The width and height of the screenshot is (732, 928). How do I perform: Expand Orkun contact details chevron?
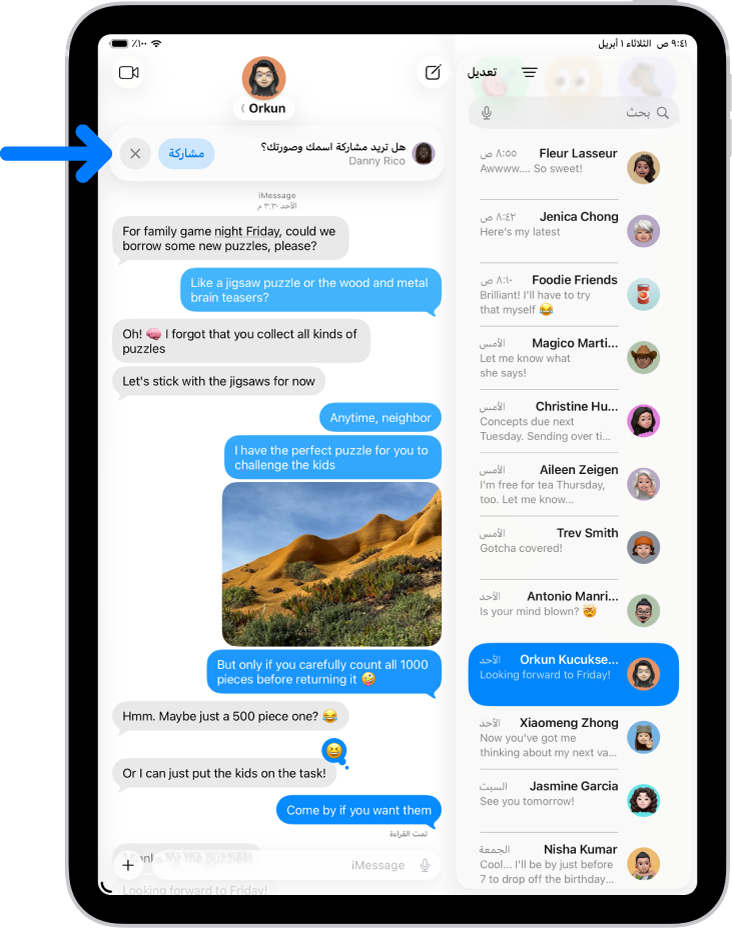[x=243, y=109]
